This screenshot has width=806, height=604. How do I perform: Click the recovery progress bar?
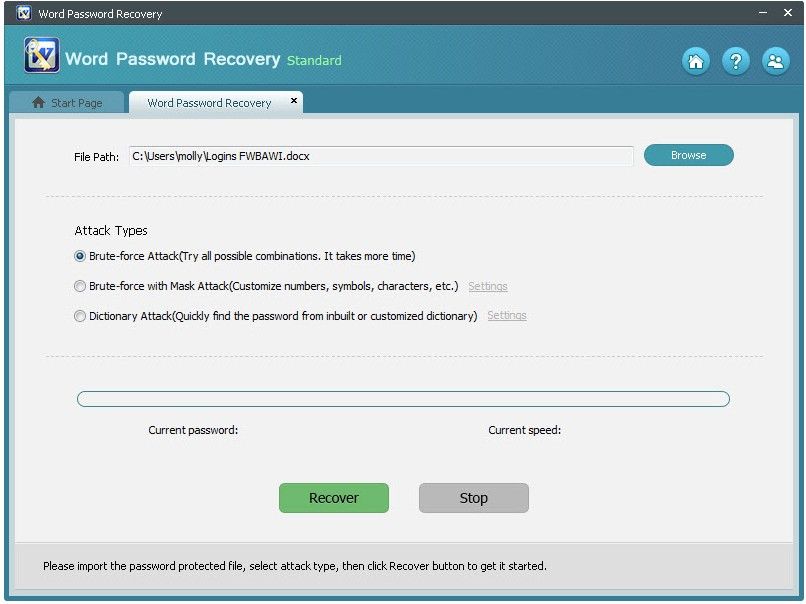pos(403,399)
